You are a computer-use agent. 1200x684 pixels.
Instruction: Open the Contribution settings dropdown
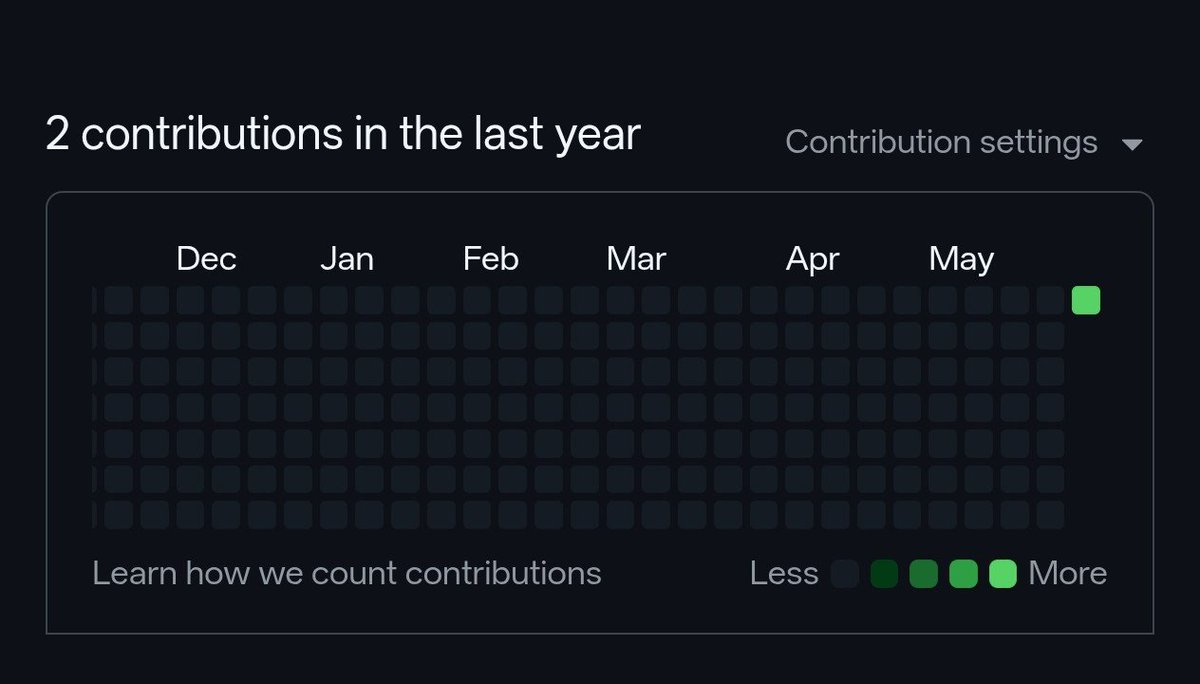(x=963, y=142)
